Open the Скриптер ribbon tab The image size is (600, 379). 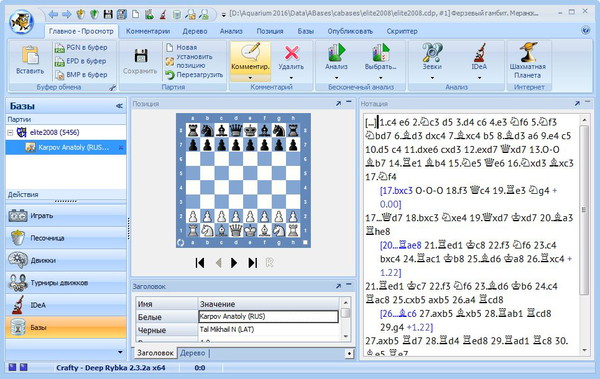click(402, 31)
